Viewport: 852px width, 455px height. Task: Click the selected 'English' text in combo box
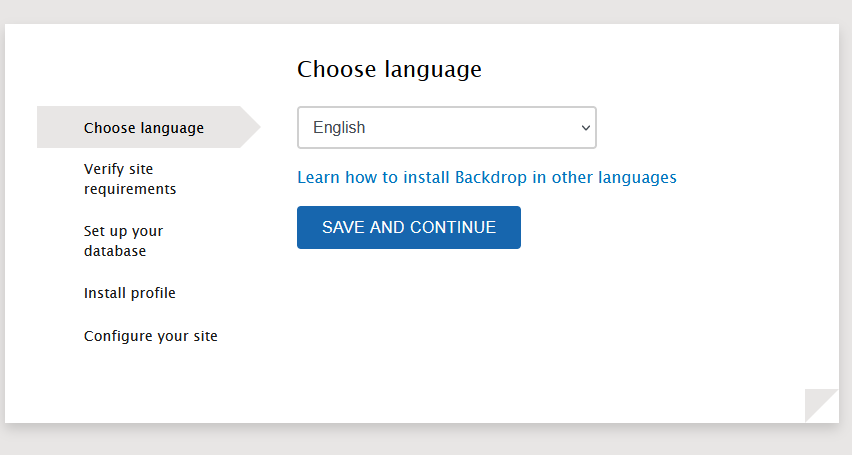[339, 128]
